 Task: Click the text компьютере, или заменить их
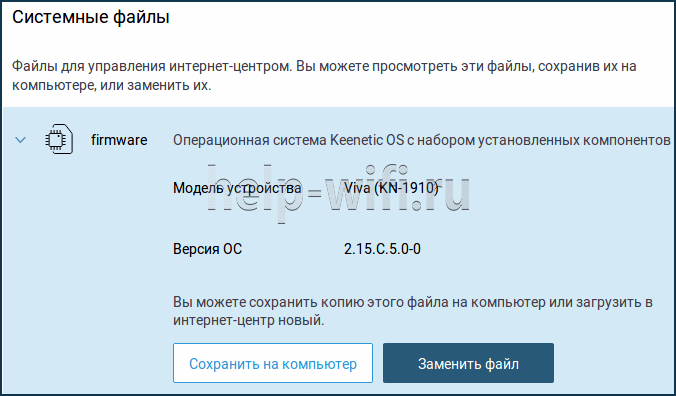pos(112,85)
